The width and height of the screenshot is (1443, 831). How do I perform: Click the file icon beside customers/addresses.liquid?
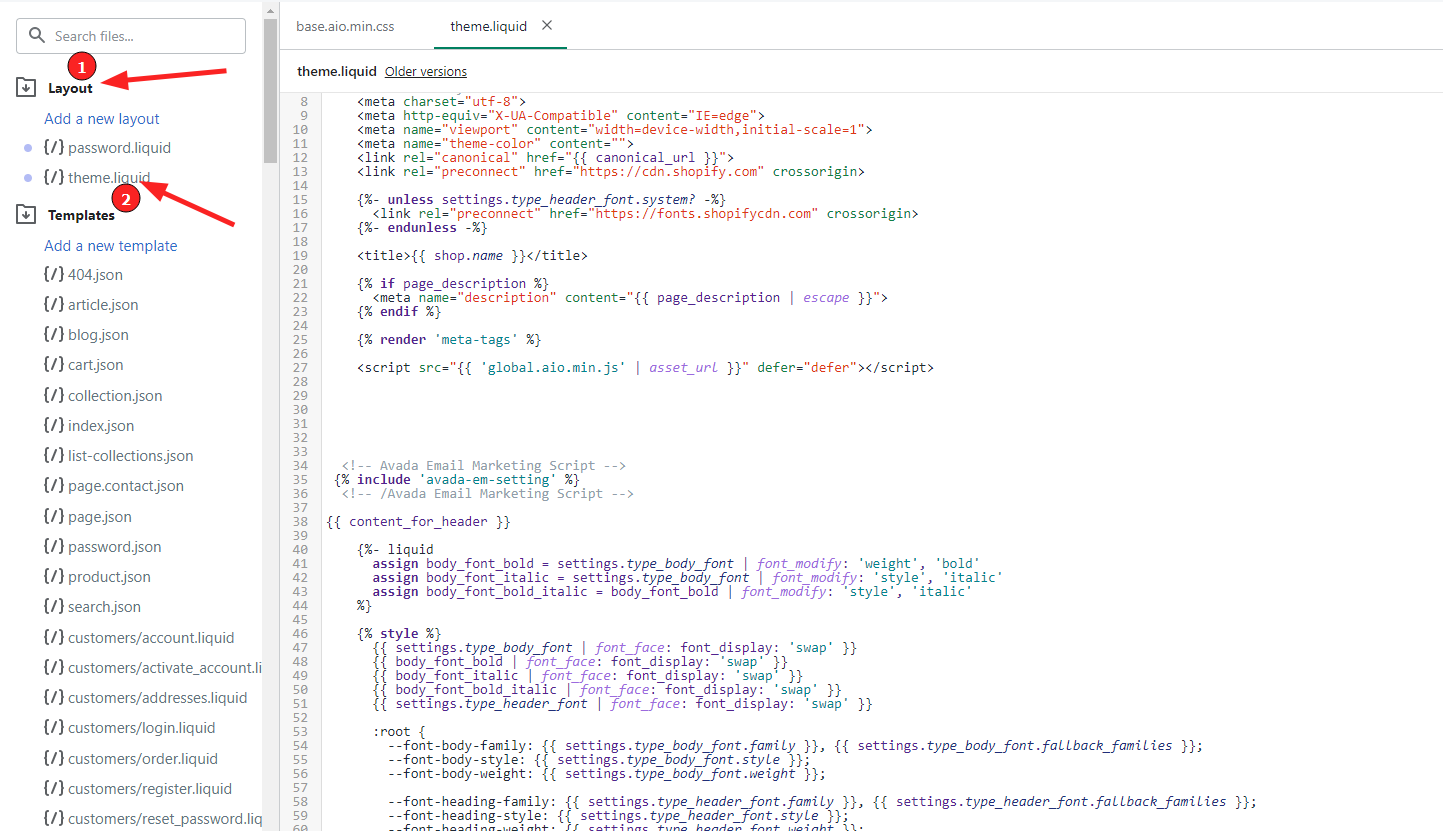coord(54,697)
